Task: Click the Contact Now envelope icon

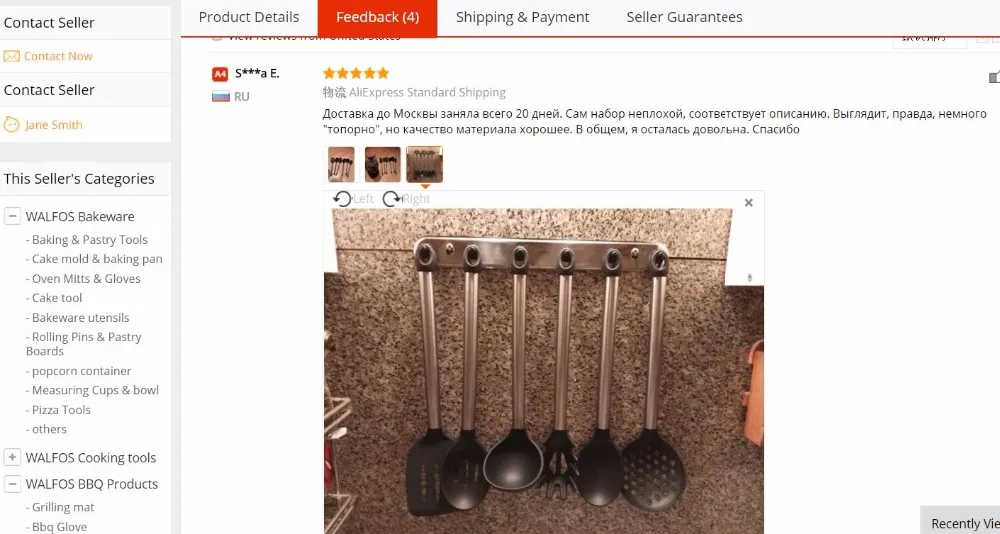Action: coord(11,56)
